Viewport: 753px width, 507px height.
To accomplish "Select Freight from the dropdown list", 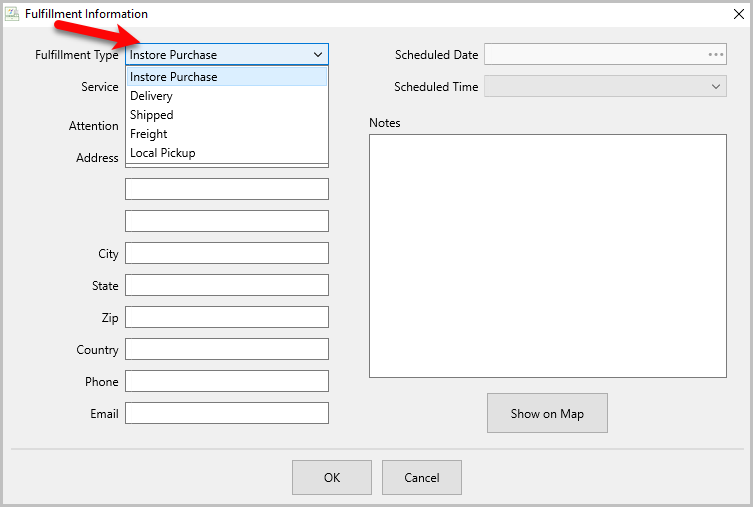I will (x=227, y=134).
